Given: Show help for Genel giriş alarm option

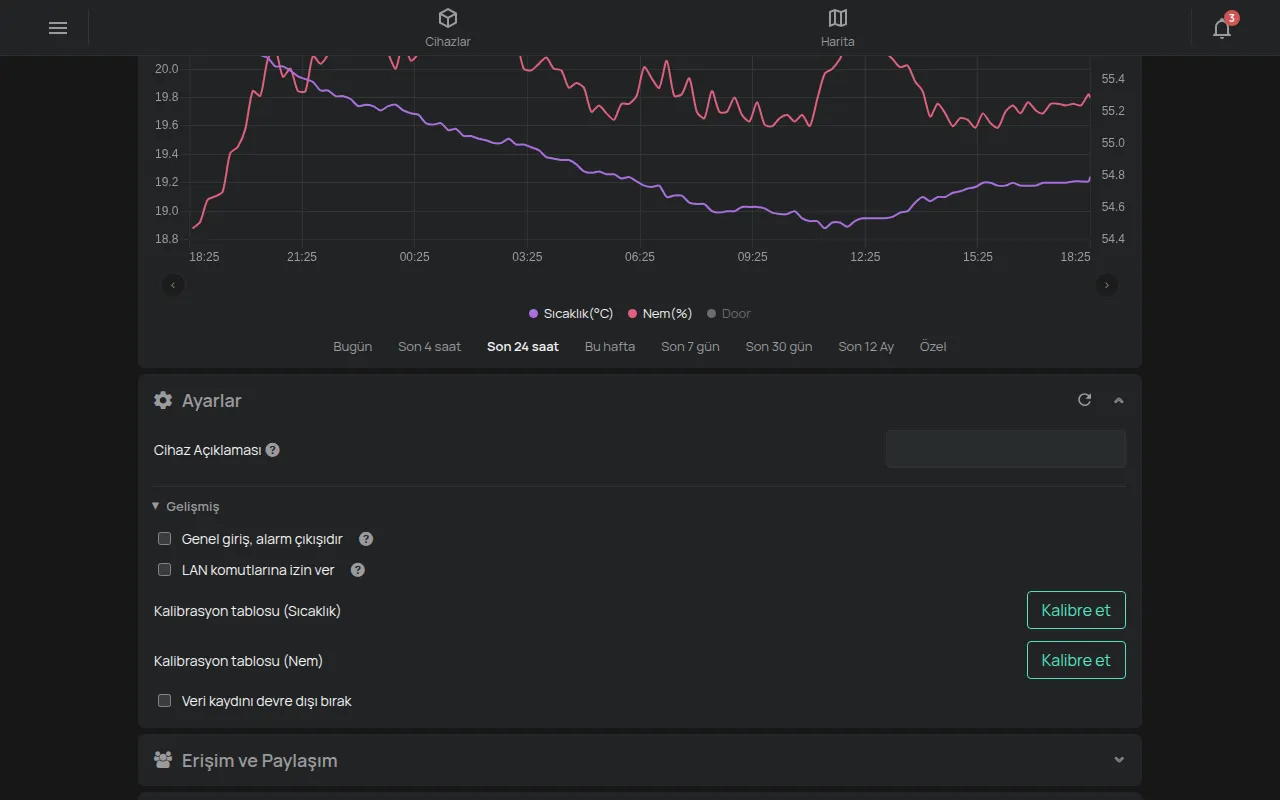Looking at the screenshot, I should (x=366, y=539).
